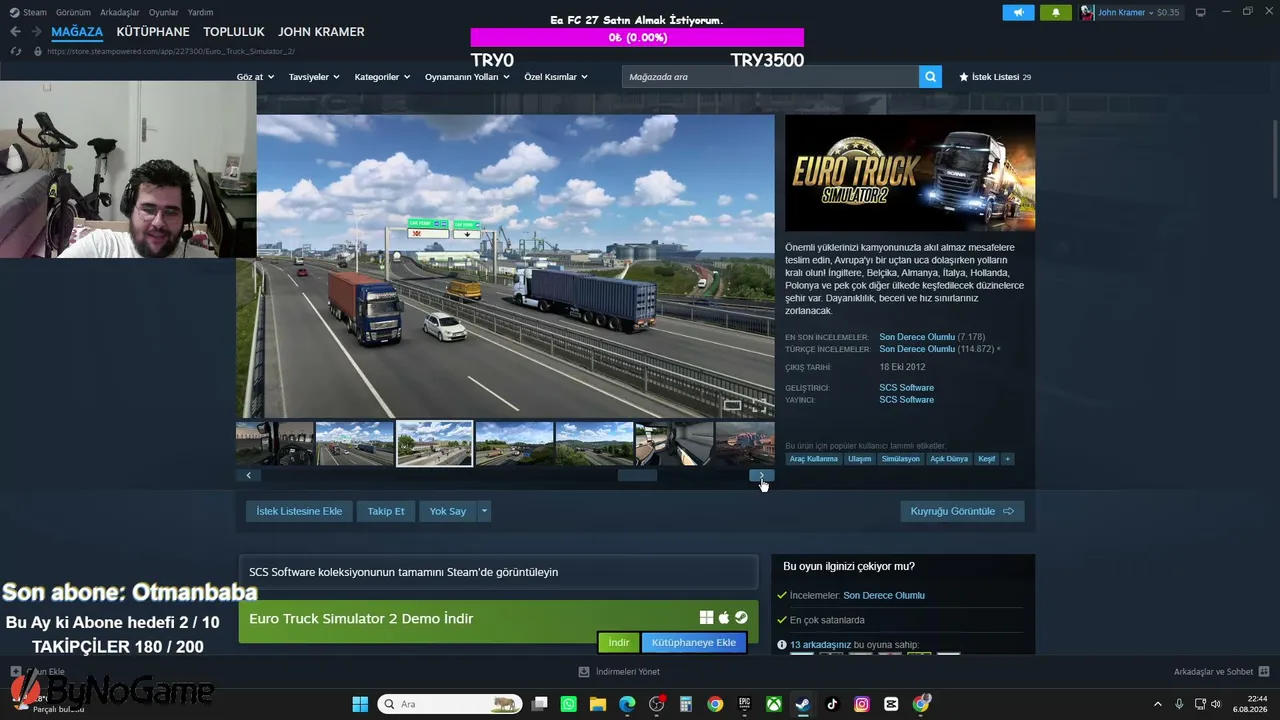Viewport: 1280px width, 720px height.
Task: Click İstek Listesine Ekle button
Action: pos(299,511)
